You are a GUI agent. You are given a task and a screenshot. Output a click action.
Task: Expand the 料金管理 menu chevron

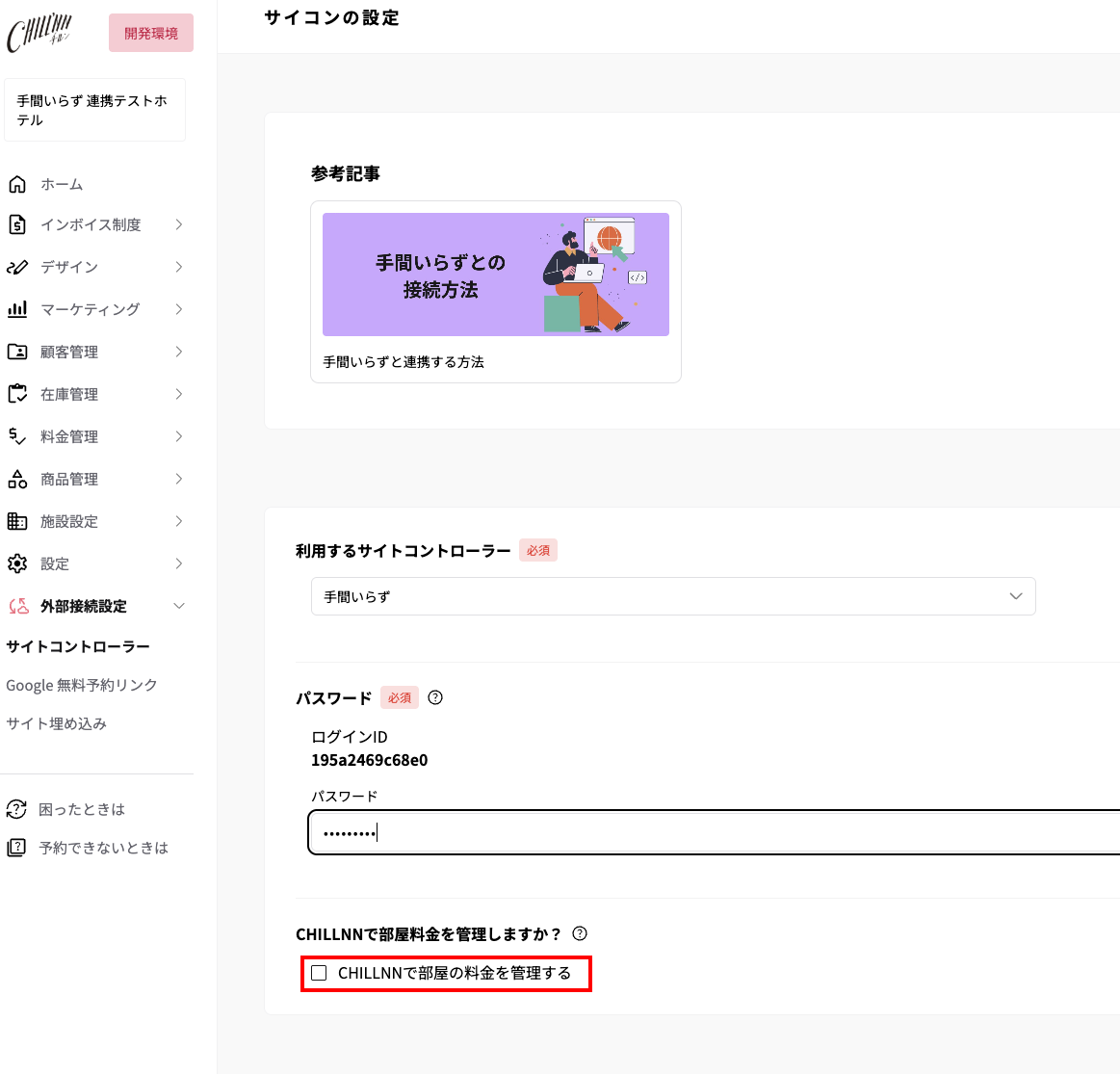click(x=178, y=436)
